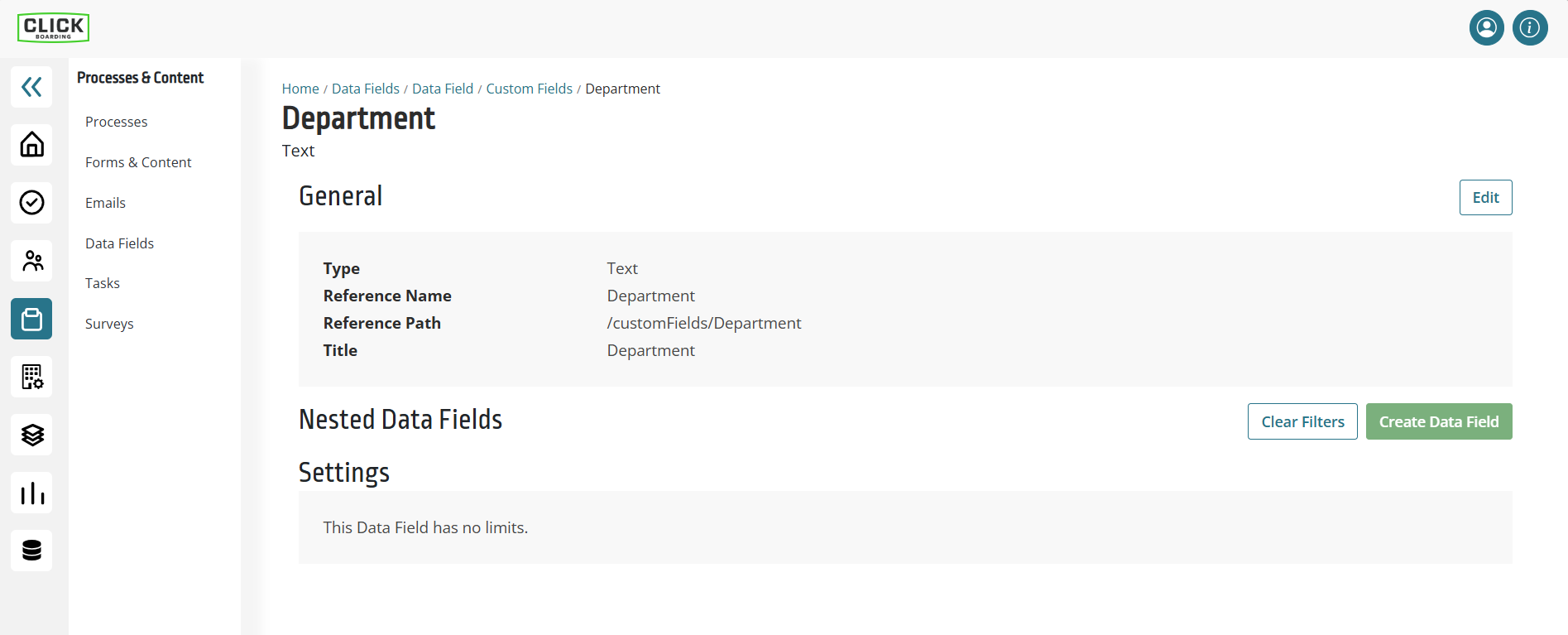The image size is (1568, 635).
Task: Open the Home icon in sidebar
Action: point(31,145)
